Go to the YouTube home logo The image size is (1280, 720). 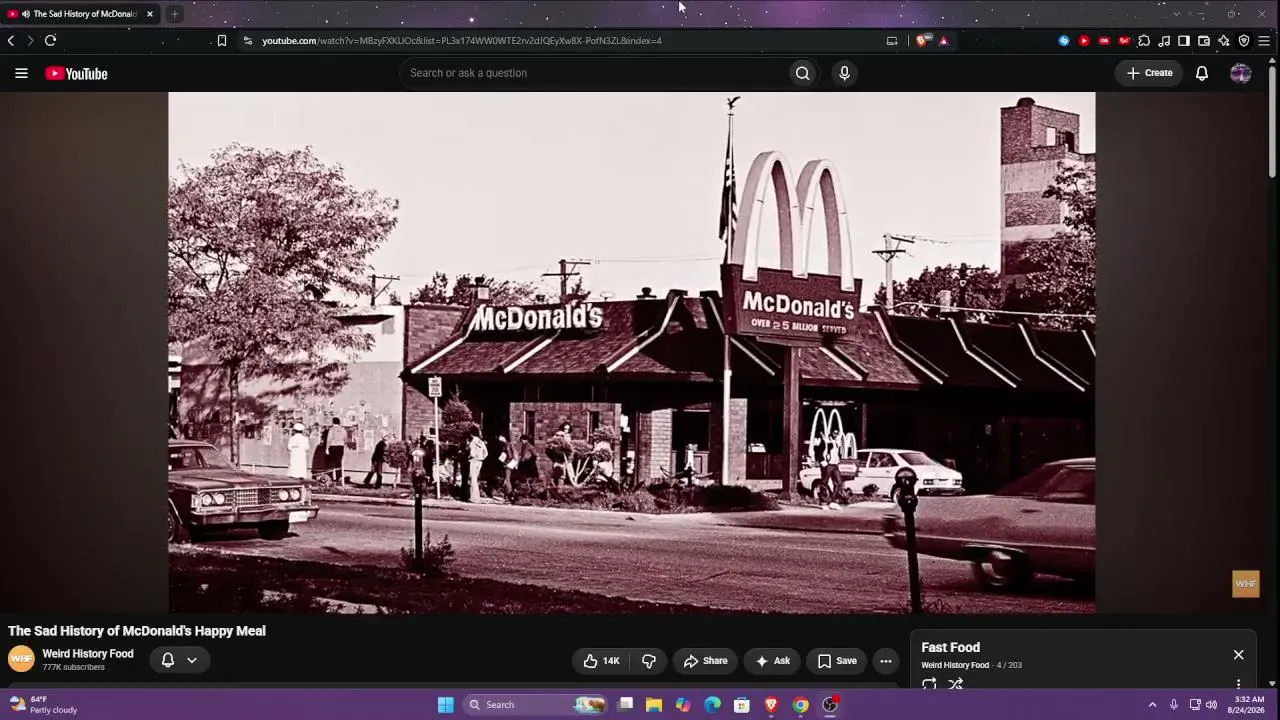(x=76, y=73)
